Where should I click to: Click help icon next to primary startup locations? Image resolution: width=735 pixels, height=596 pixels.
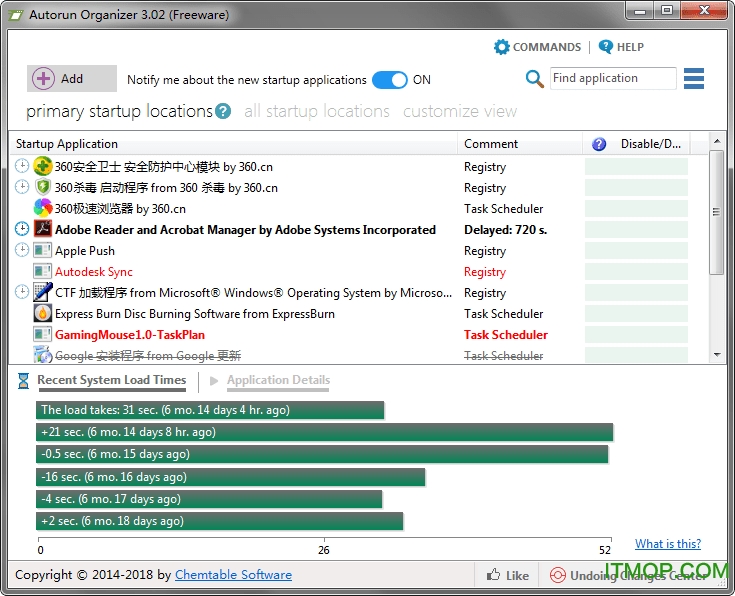click(223, 111)
